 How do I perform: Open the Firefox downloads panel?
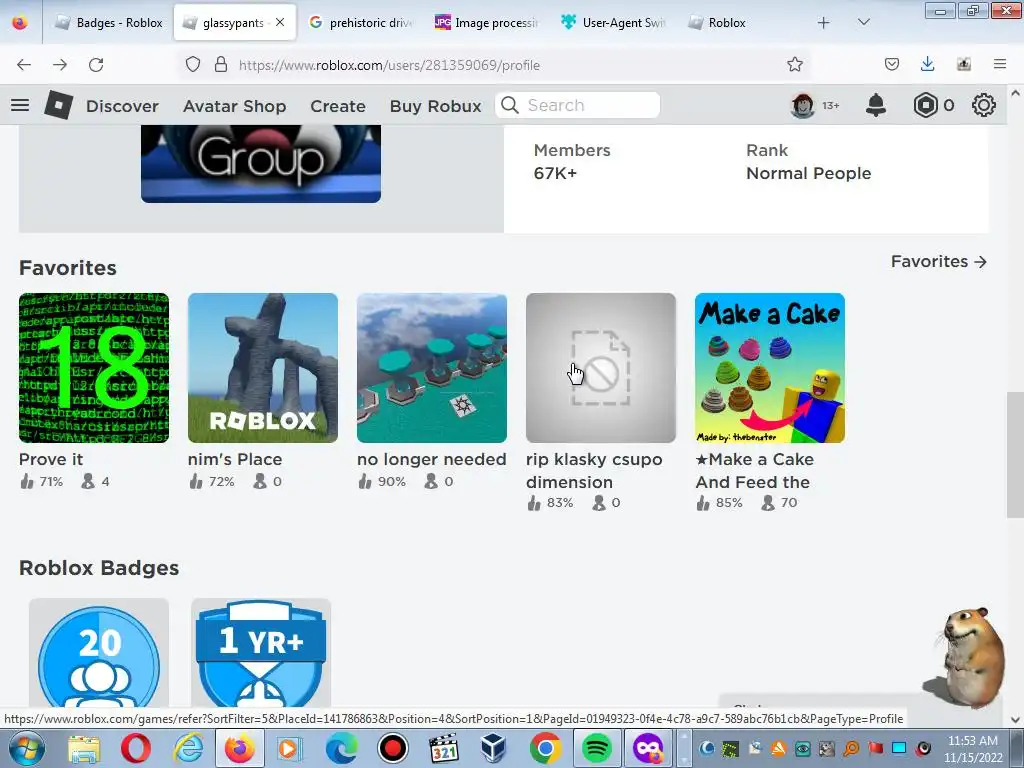click(x=927, y=65)
